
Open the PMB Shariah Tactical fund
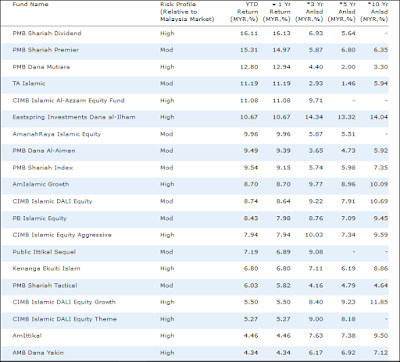pos(45,286)
